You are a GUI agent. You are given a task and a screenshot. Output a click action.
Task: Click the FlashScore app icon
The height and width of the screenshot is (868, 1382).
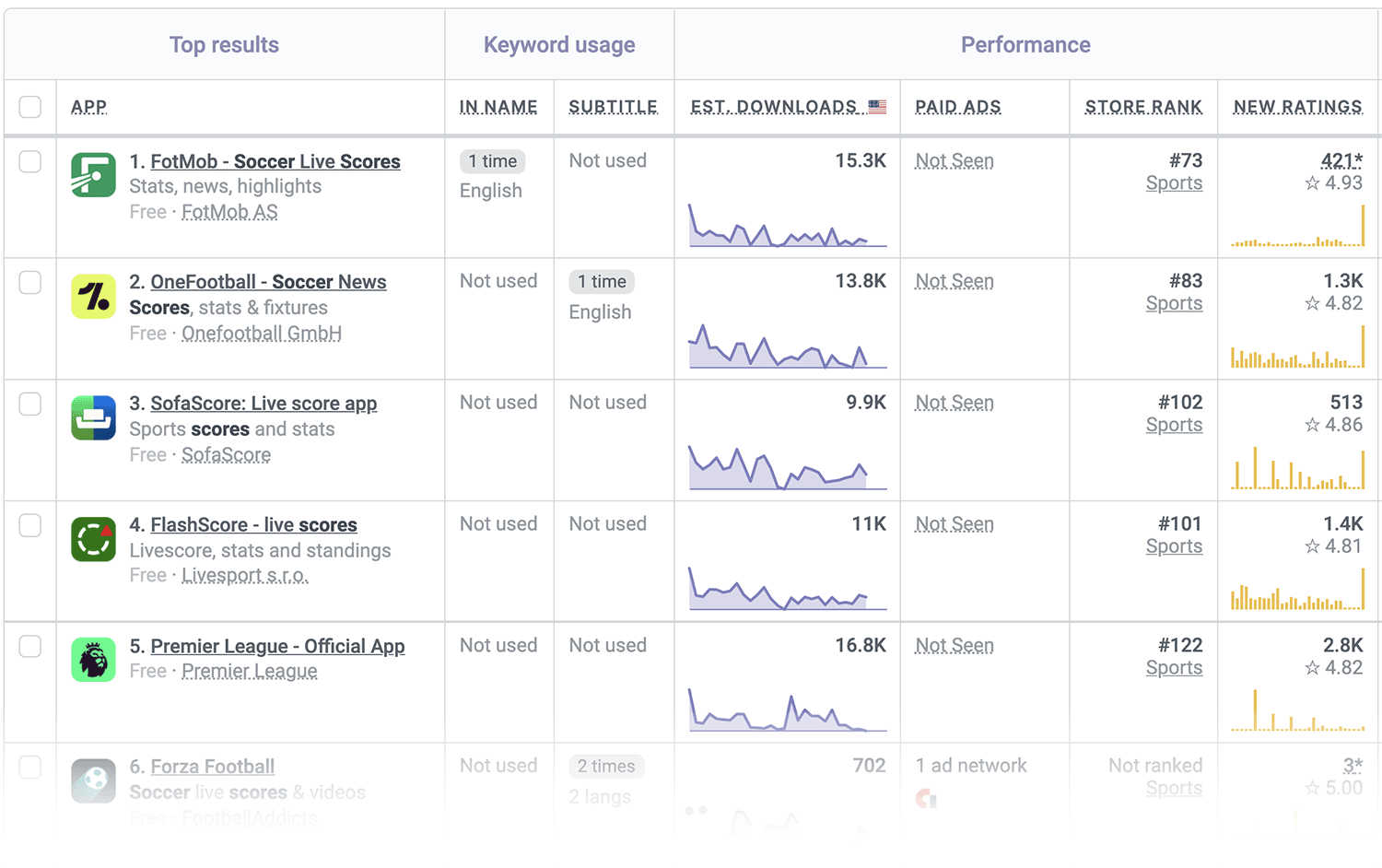pyautogui.click(x=93, y=539)
